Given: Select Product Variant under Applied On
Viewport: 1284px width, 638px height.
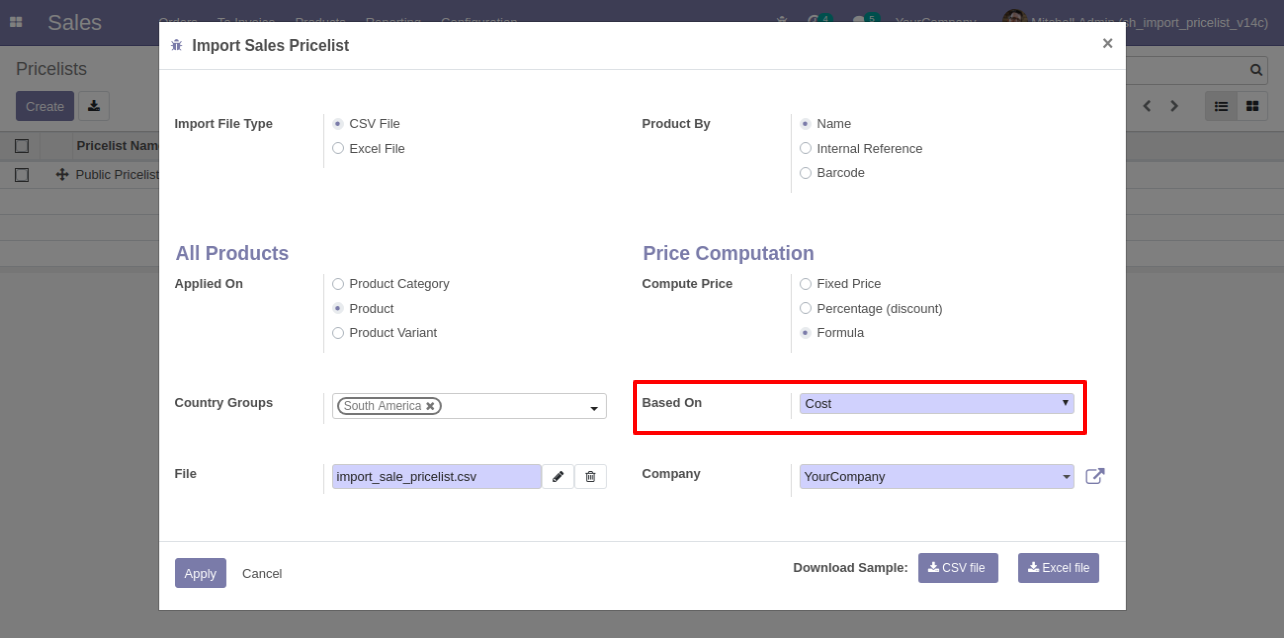Looking at the screenshot, I should (x=338, y=333).
